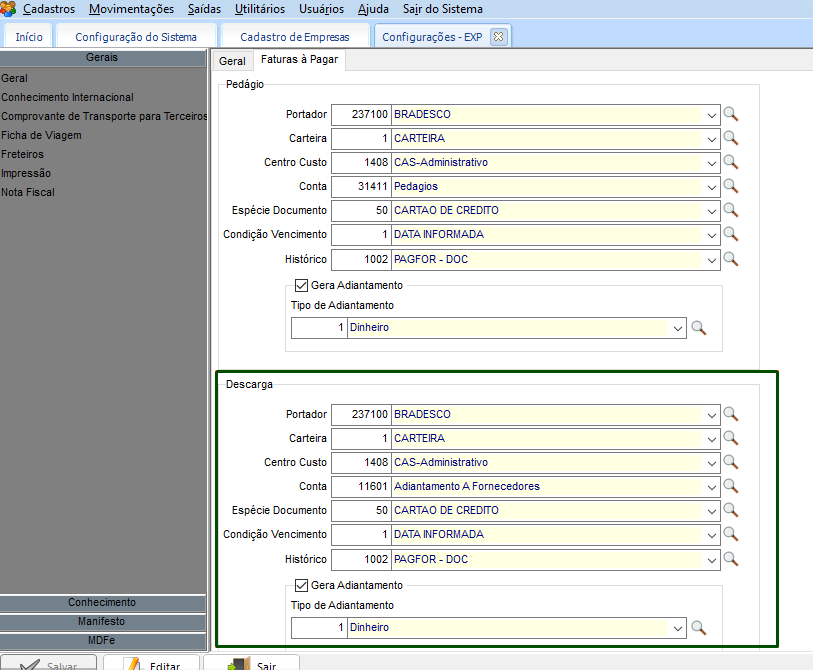The height and width of the screenshot is (670, 813).
Task: Click Sair do Sistema menu item
Action: coord(443,9)
